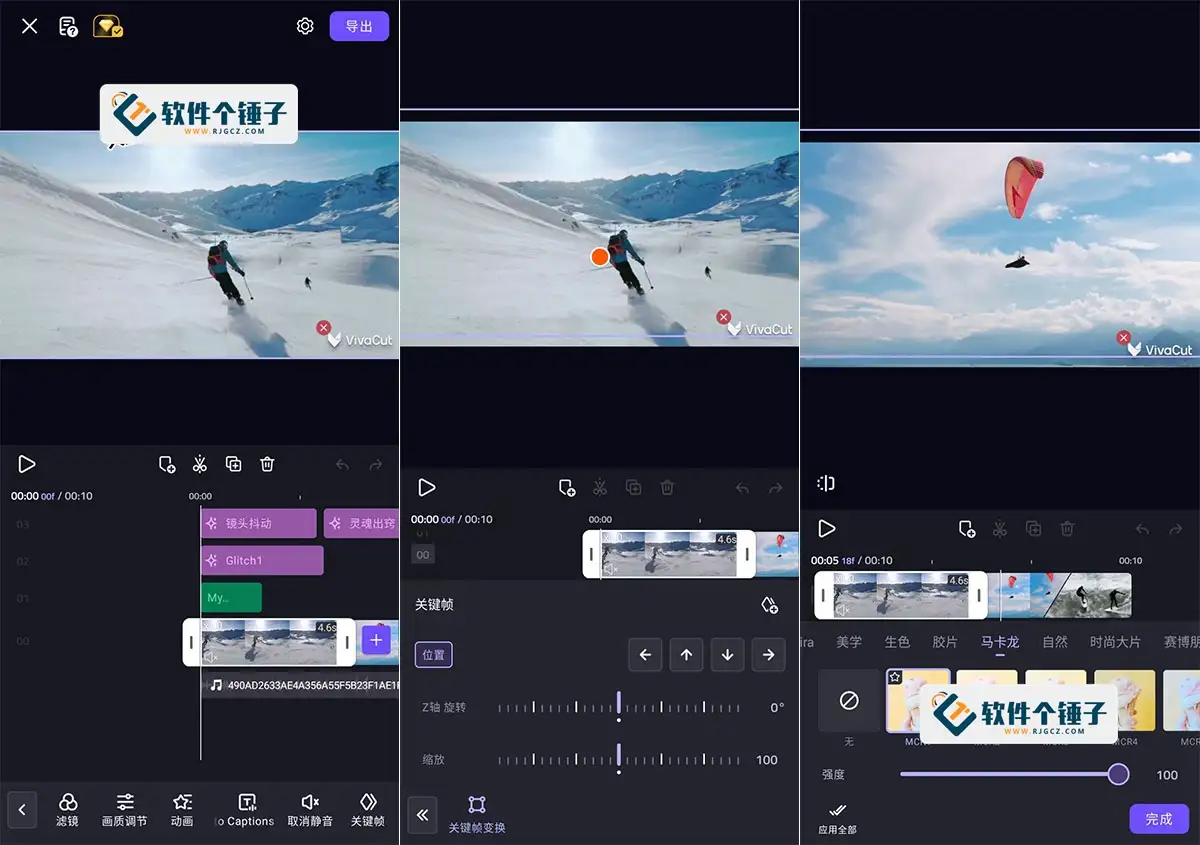The width and height of the screenshot is (1200, 845).
Task: Delete the clip with the trash icon
Action: [x=266, y=463]
